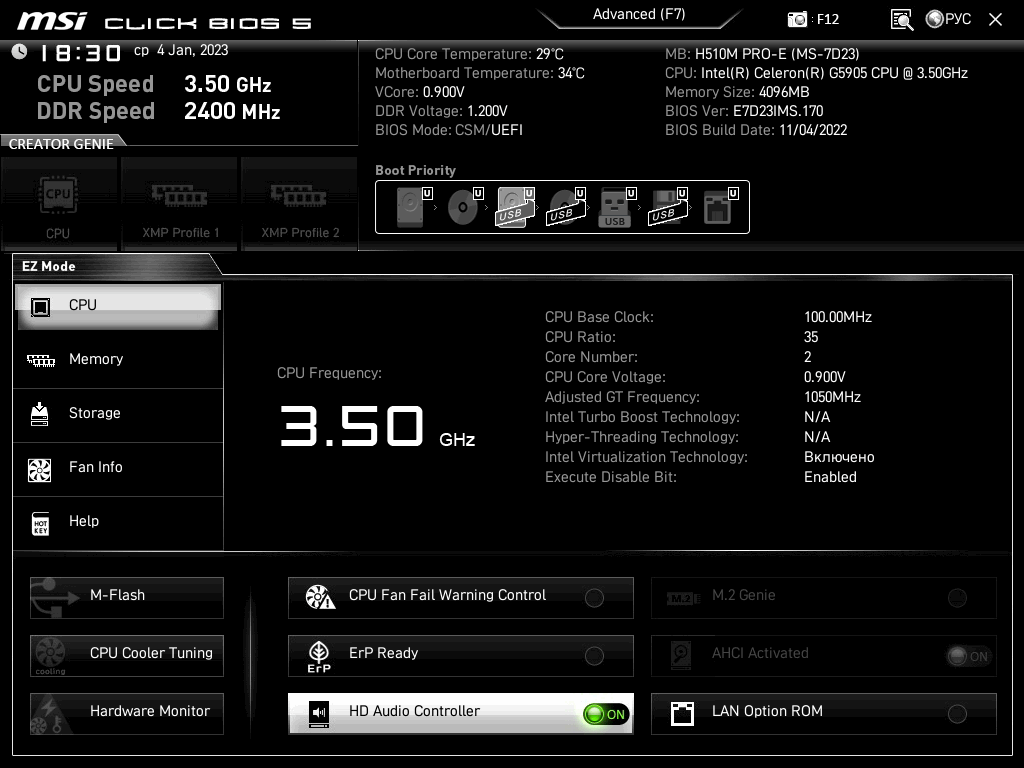The height and width of the screenshot is (768, 1024).
Task: Open the CPU tab in EZ Mode
Action: click(x=118, y=306)
